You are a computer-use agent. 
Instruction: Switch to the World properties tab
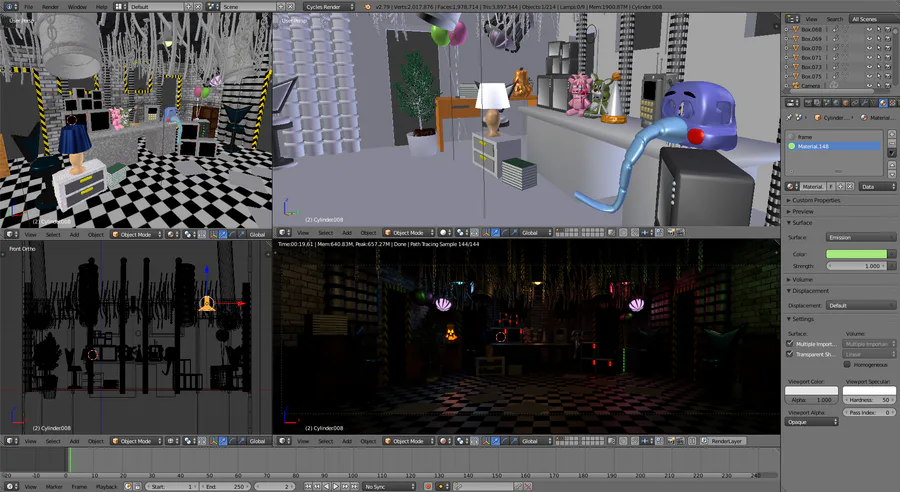click(836, 103)
